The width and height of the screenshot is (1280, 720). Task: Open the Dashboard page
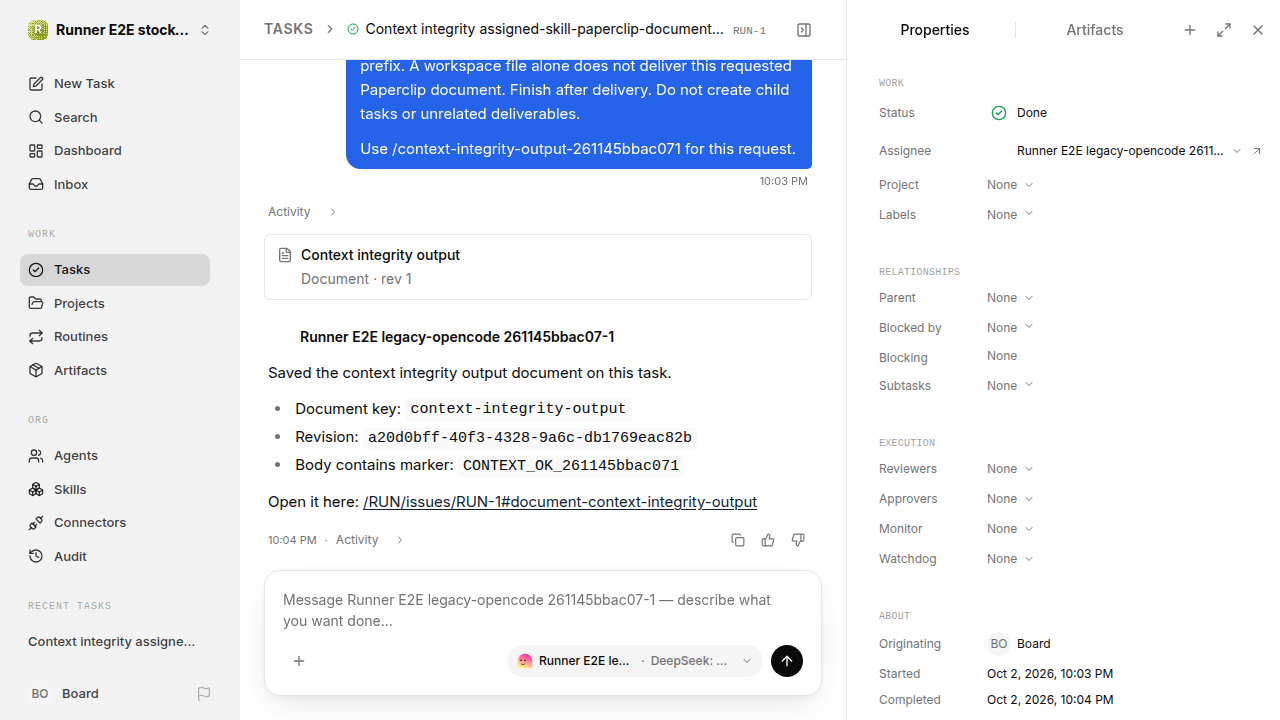coord(115,151)
